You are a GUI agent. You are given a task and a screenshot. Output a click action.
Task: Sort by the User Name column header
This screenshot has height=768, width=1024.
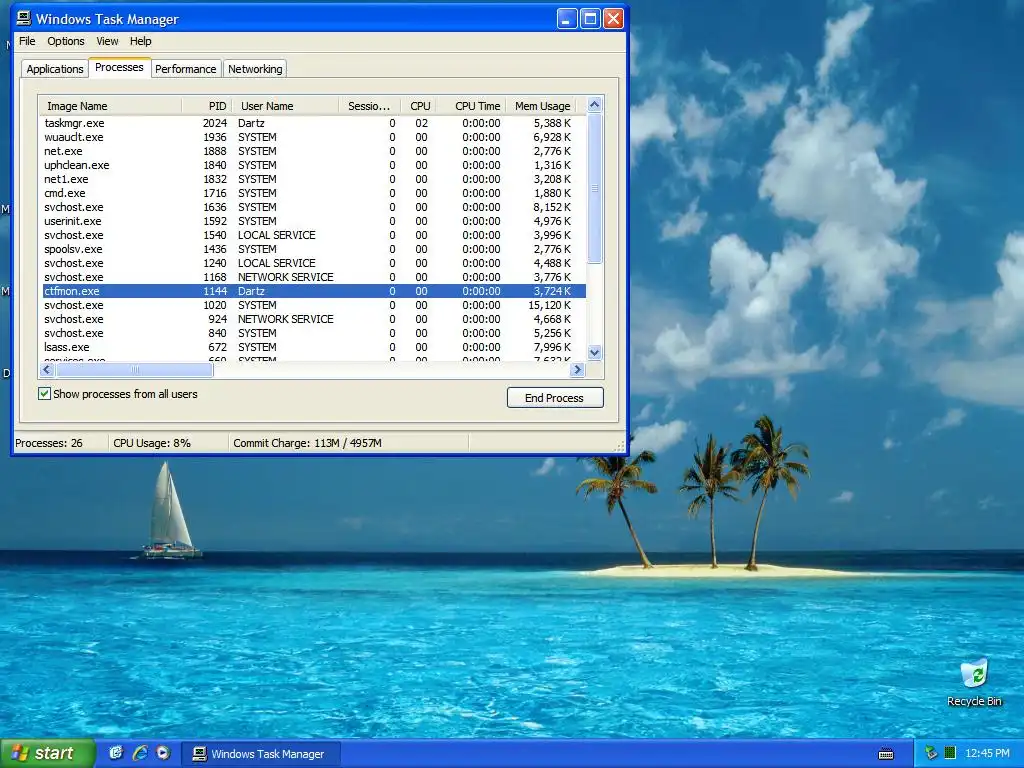coord(285,106)
